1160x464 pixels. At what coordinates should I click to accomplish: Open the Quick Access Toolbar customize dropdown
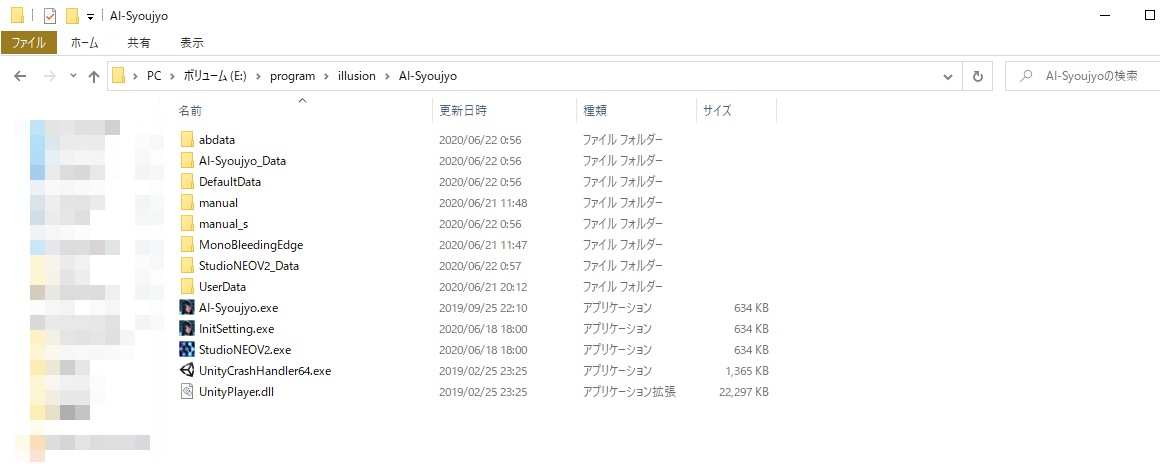(90, 16)
